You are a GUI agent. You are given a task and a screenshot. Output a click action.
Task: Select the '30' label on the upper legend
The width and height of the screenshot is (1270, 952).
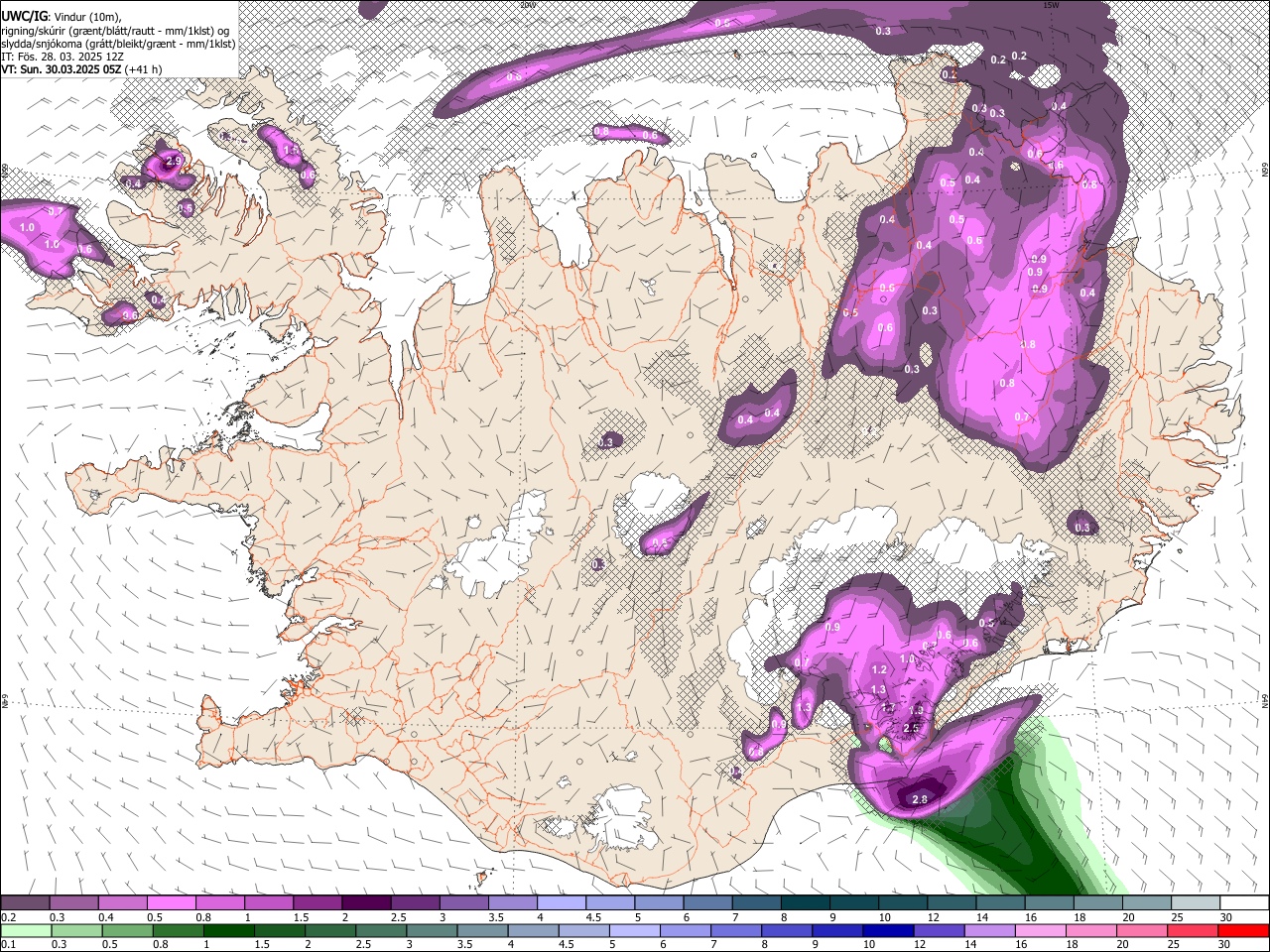coord(1225,917)
